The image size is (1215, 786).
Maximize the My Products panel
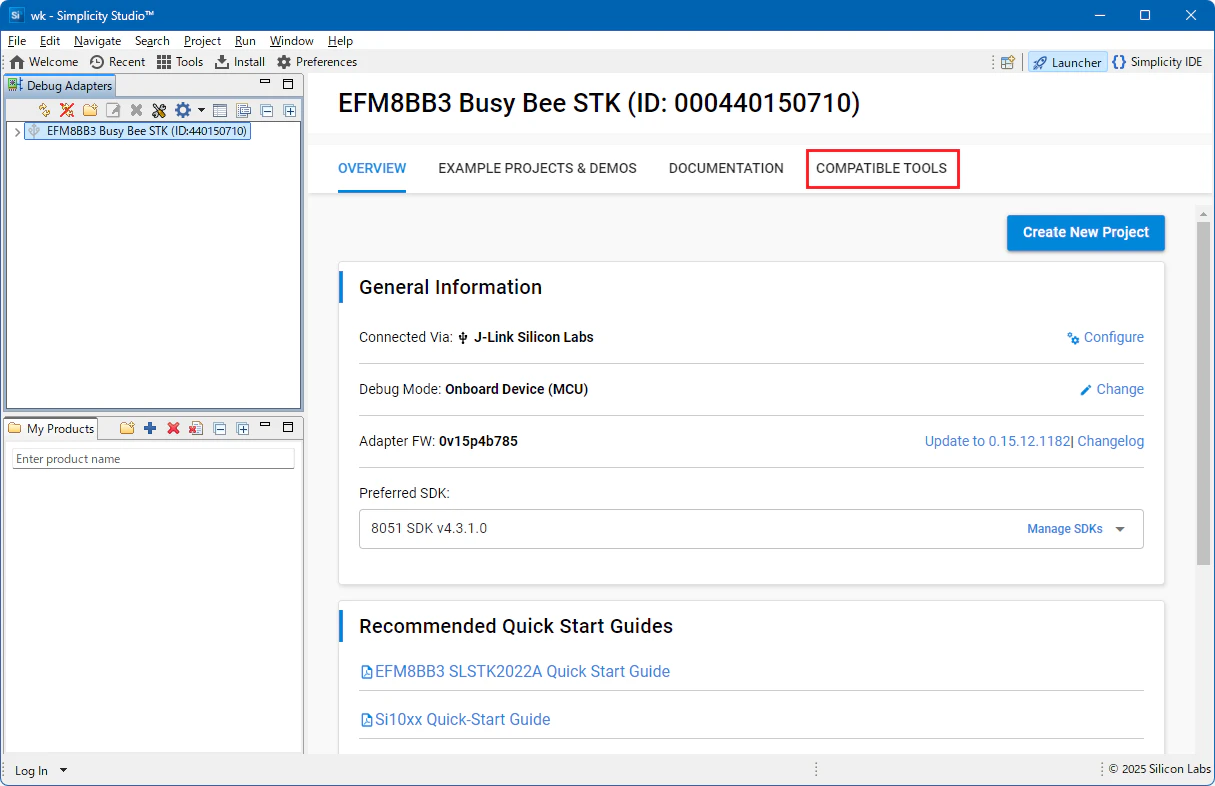(x=288, y=426)
